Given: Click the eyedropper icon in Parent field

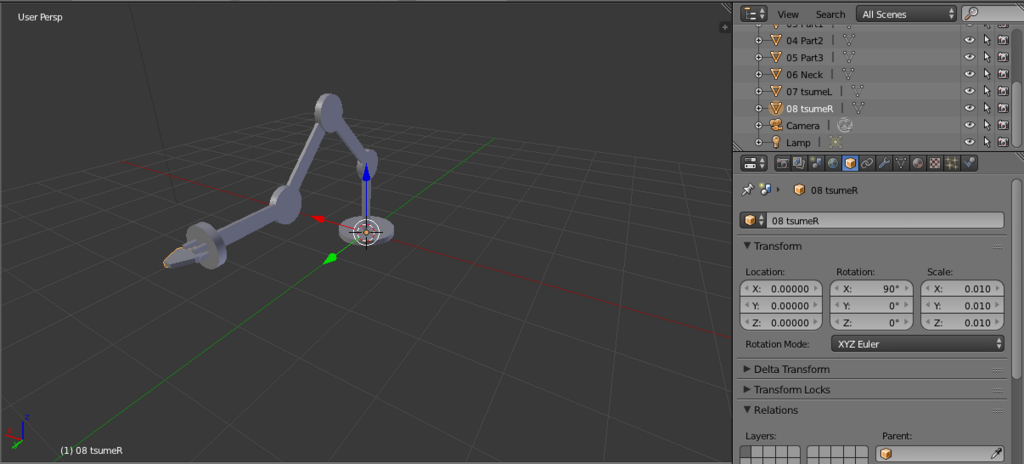Looking at the screenshot, I should click(997, 454).
